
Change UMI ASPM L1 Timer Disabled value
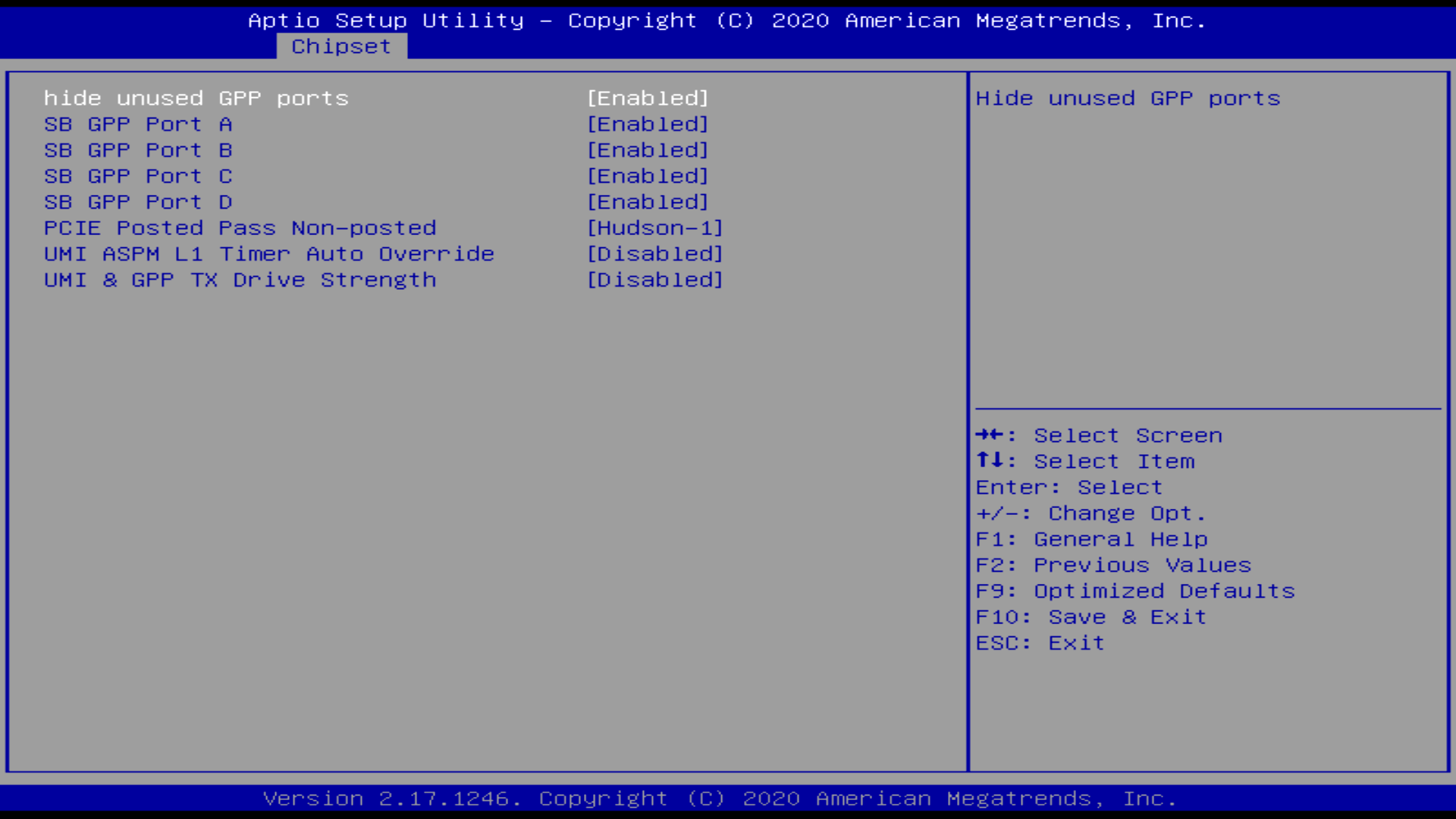(x=655, y=254)
